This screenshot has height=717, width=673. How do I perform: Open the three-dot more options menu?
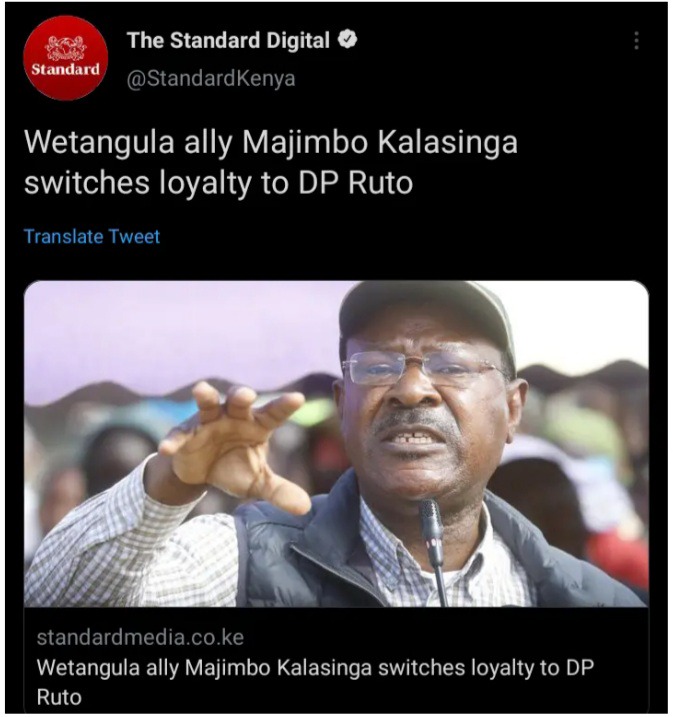click(636, 40)
